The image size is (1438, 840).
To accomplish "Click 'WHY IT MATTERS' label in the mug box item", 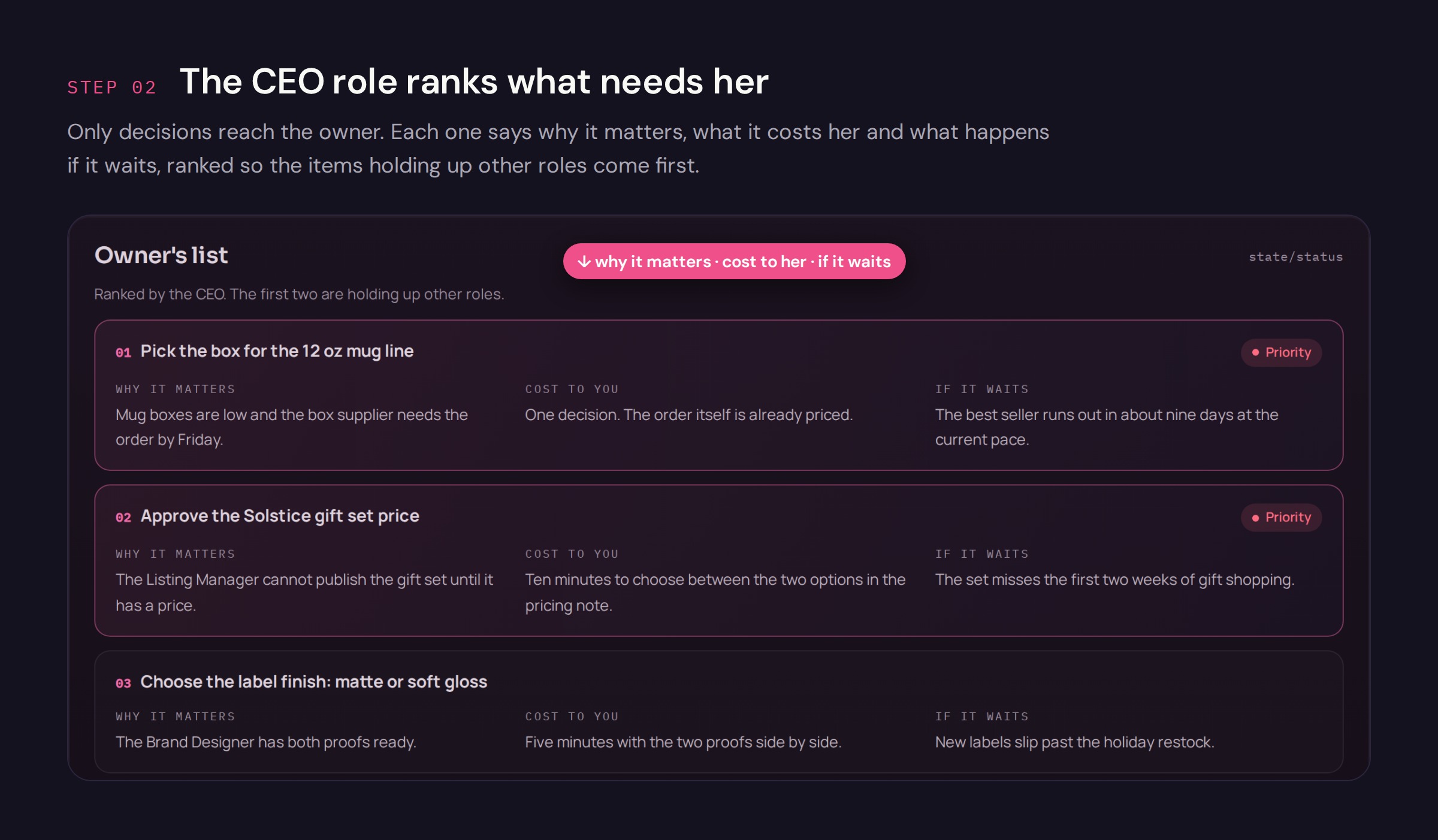I will [176, 389].
